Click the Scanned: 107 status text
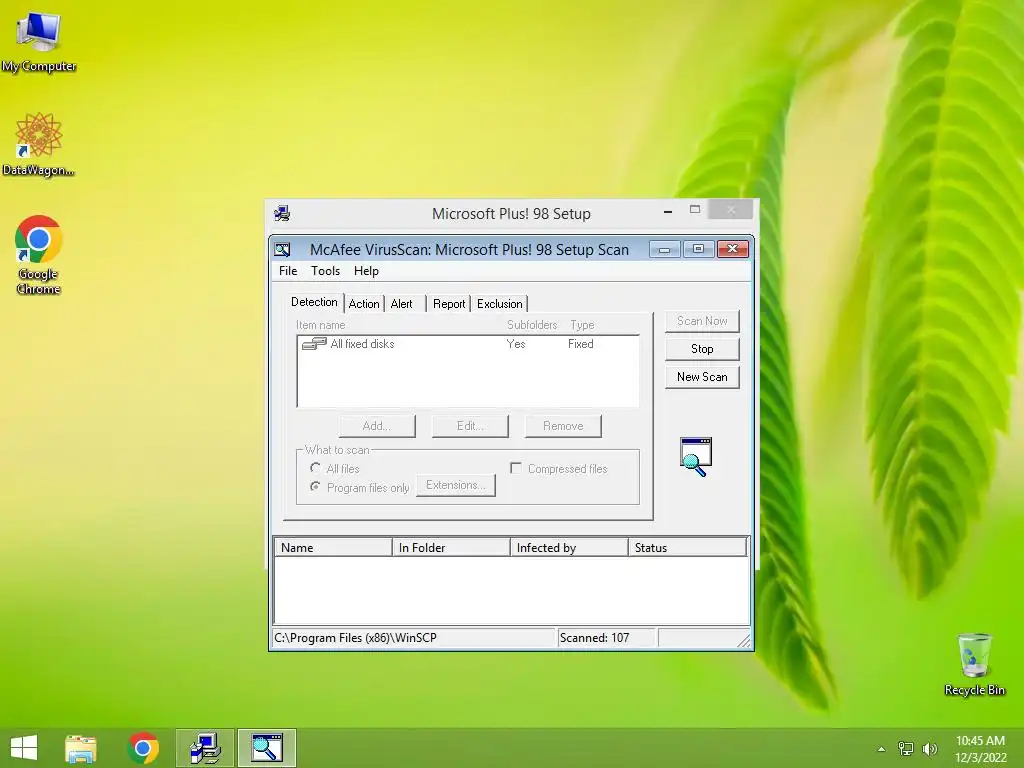The image size is (1024, 768). 594,638
